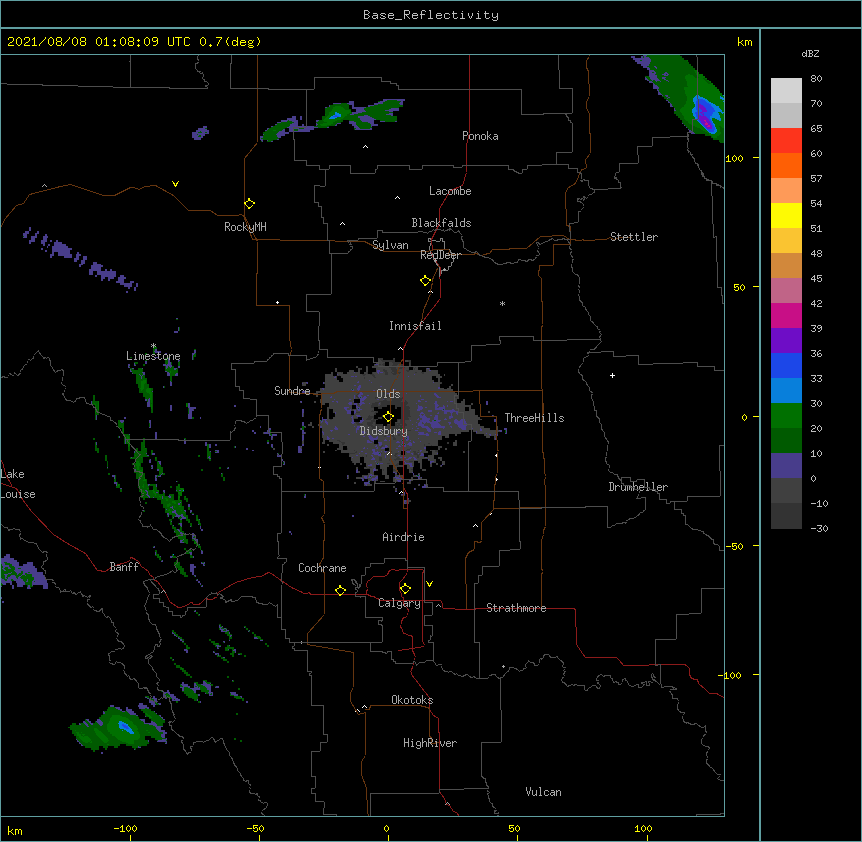
Task: Click the RockyMH label
Action: 245,227
